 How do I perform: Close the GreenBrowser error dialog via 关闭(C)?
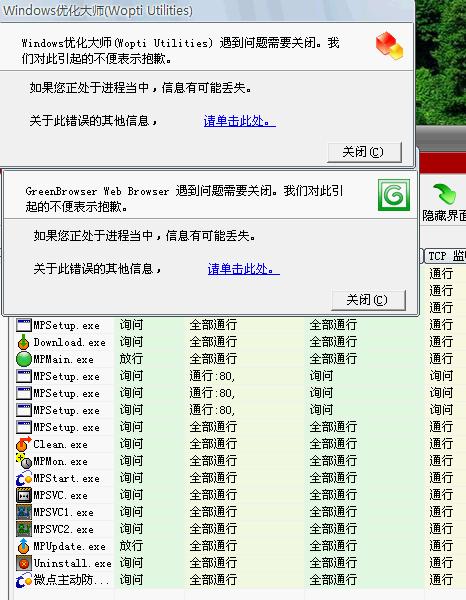coord(368,300)
